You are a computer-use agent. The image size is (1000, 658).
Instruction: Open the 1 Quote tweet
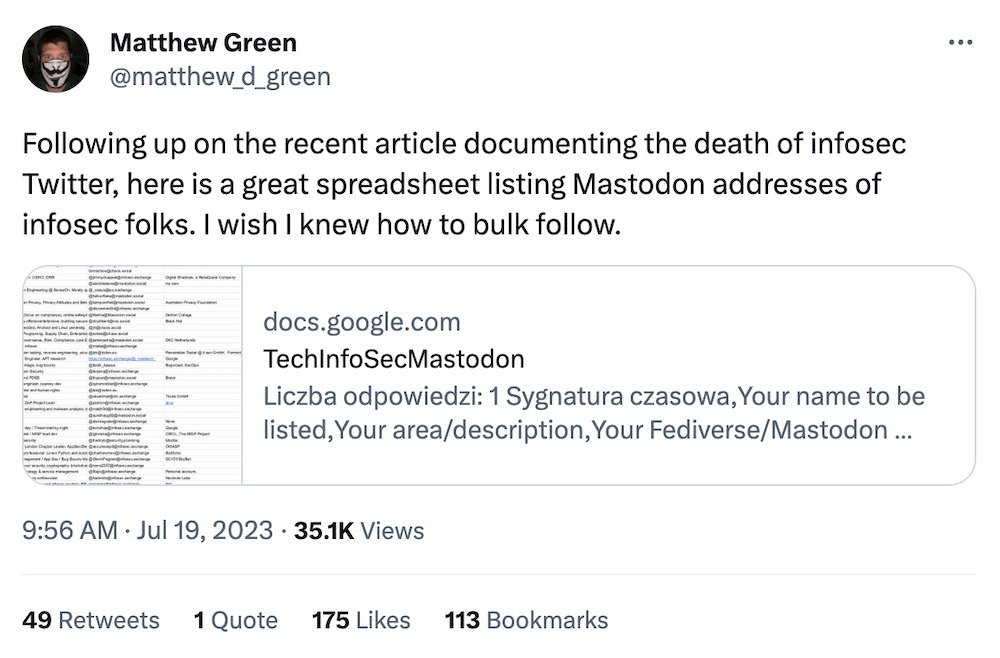pos(235,620)
